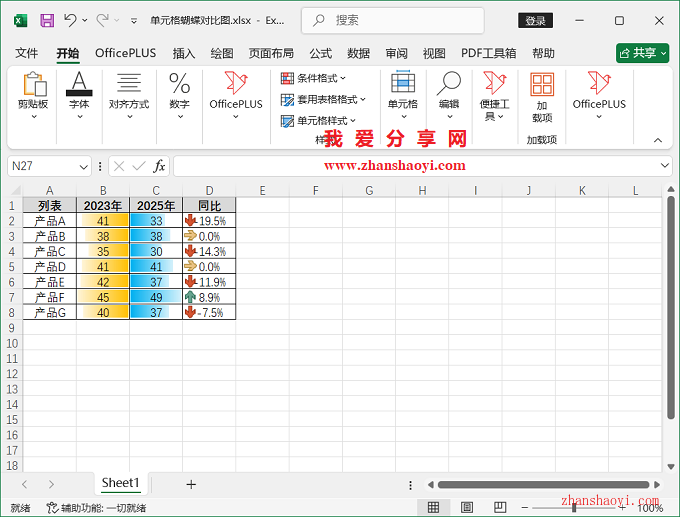680x517 pixels.
Task: Open the 单元格 cells group icon
Action: click(403, 95)
